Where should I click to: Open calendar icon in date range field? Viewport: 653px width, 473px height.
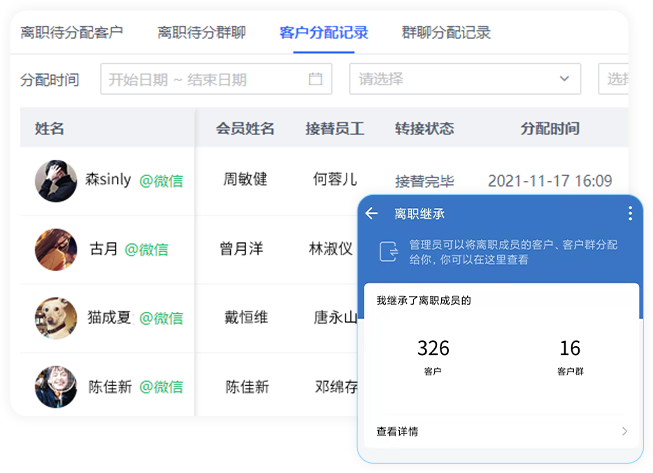pos(315,78)
